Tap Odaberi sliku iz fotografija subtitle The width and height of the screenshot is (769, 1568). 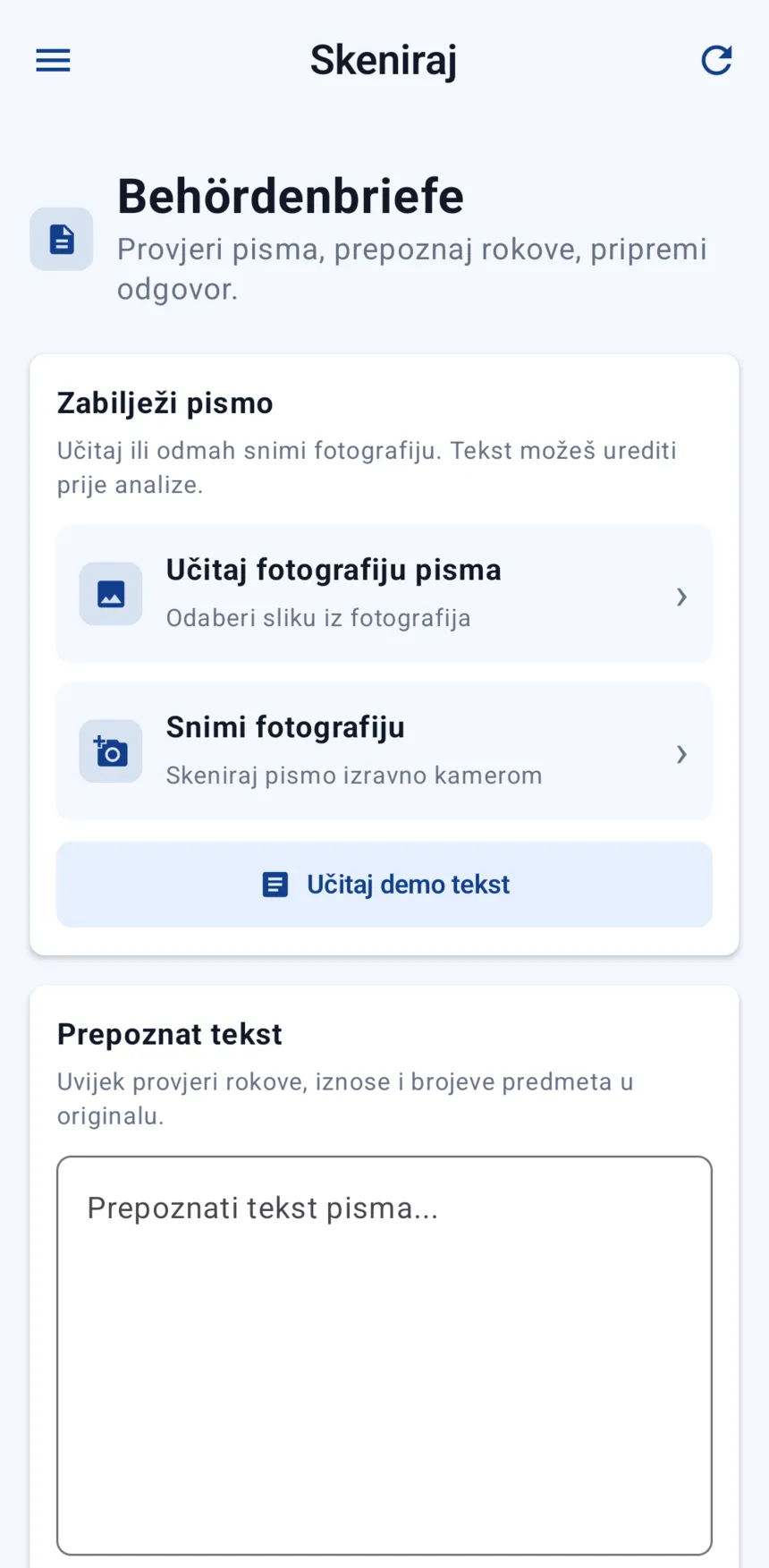click(x=318, y=618)
